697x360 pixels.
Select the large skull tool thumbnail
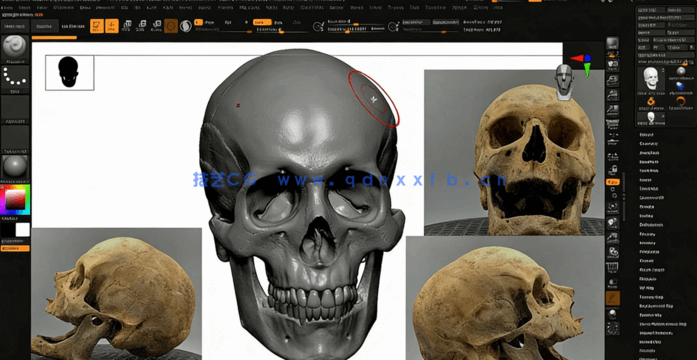coord(651,79)
